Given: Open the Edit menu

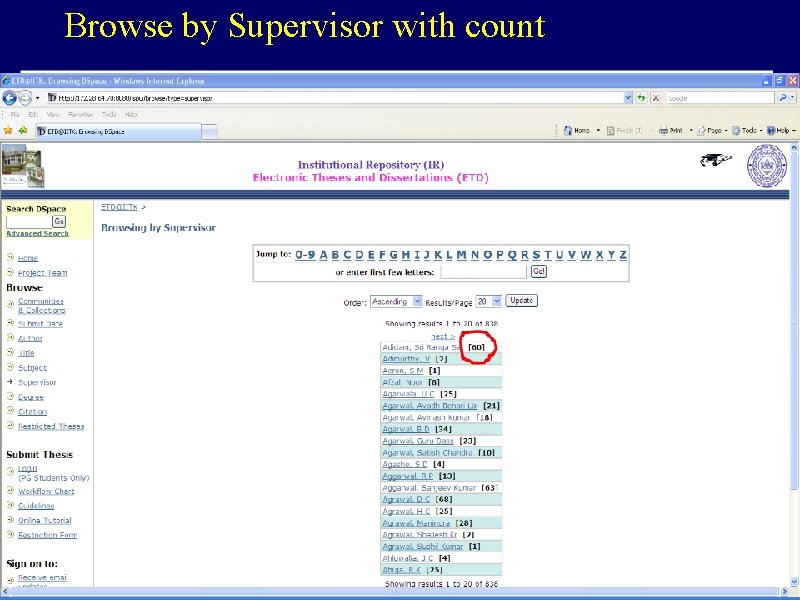Looking at the screenshot, I should 33,114.
